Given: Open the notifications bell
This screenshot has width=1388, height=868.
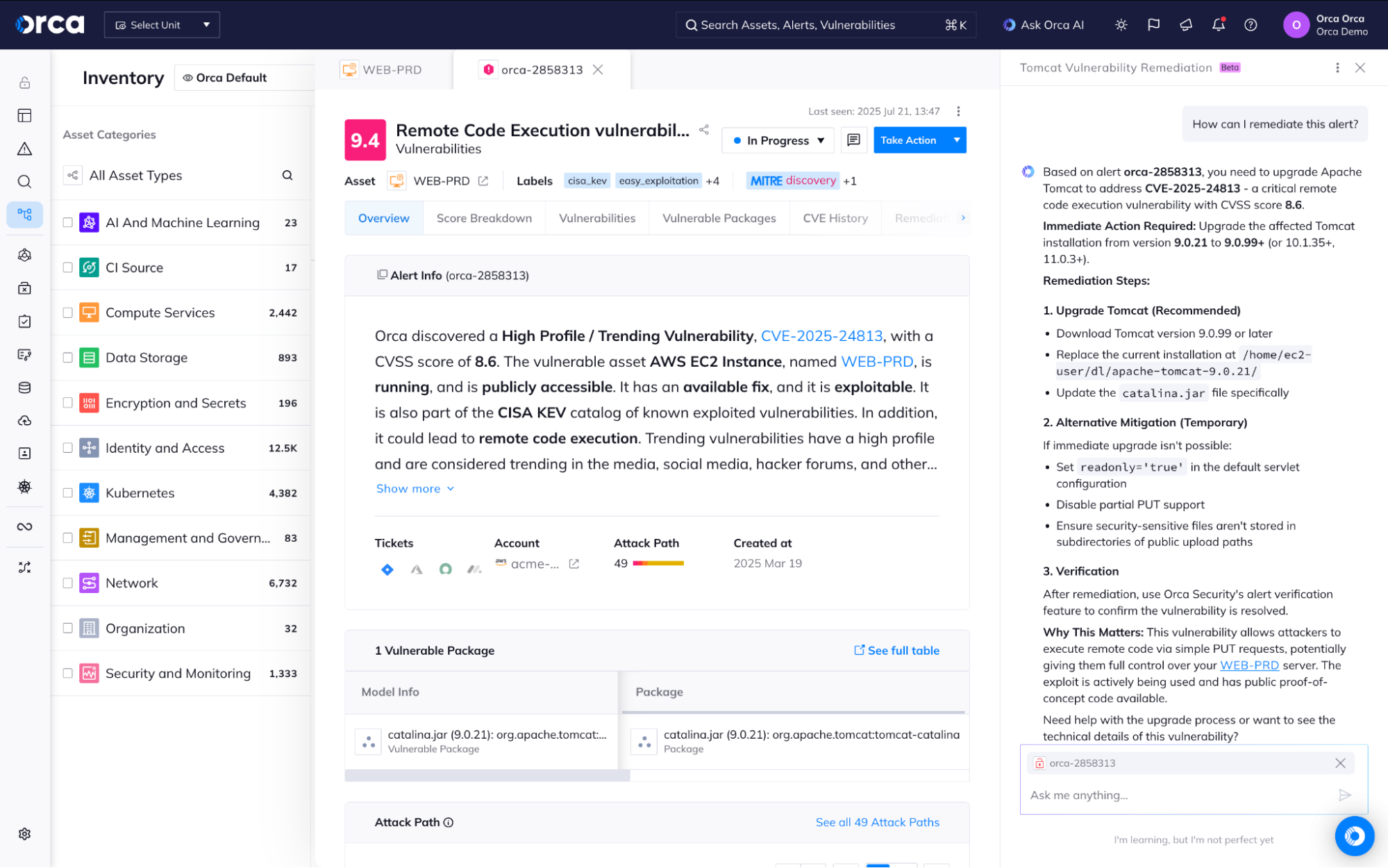Looking at the screenshot, I should click(1219, 25).
